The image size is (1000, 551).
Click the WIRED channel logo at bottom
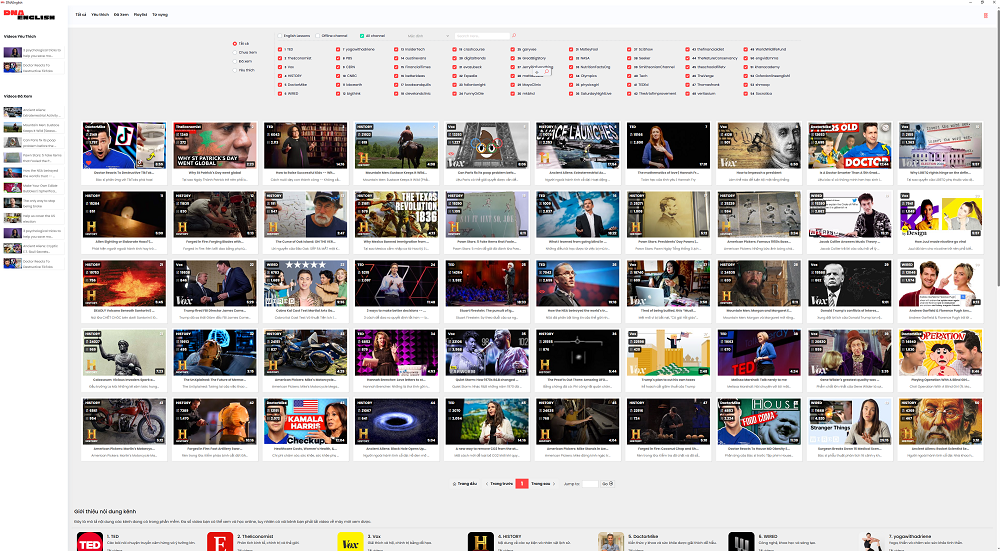coord(741,541)
